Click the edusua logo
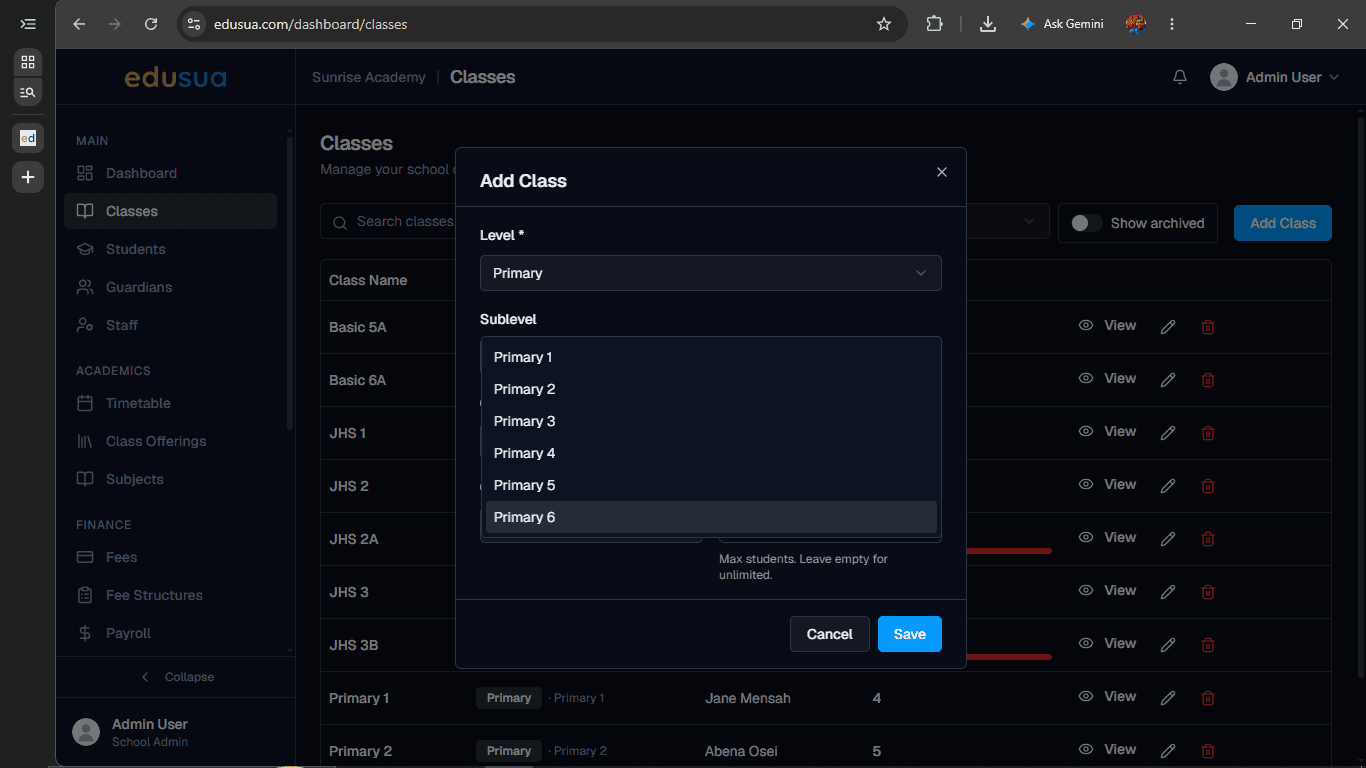 (175, 77)
